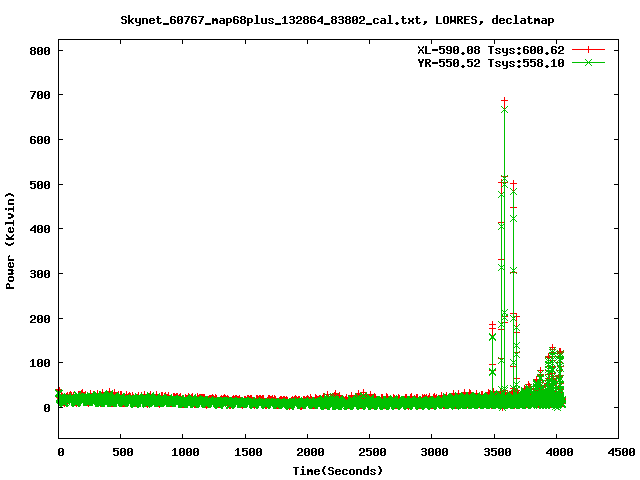This screenshot has height=480, width=640.
Task: Click the 600 y-axis tick label
Action: click(40, 140)
